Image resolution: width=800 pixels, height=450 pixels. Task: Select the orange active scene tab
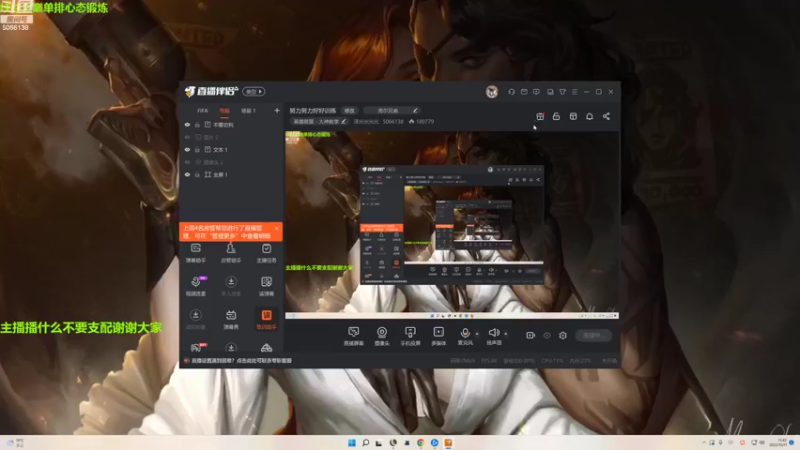coord(224,111)
